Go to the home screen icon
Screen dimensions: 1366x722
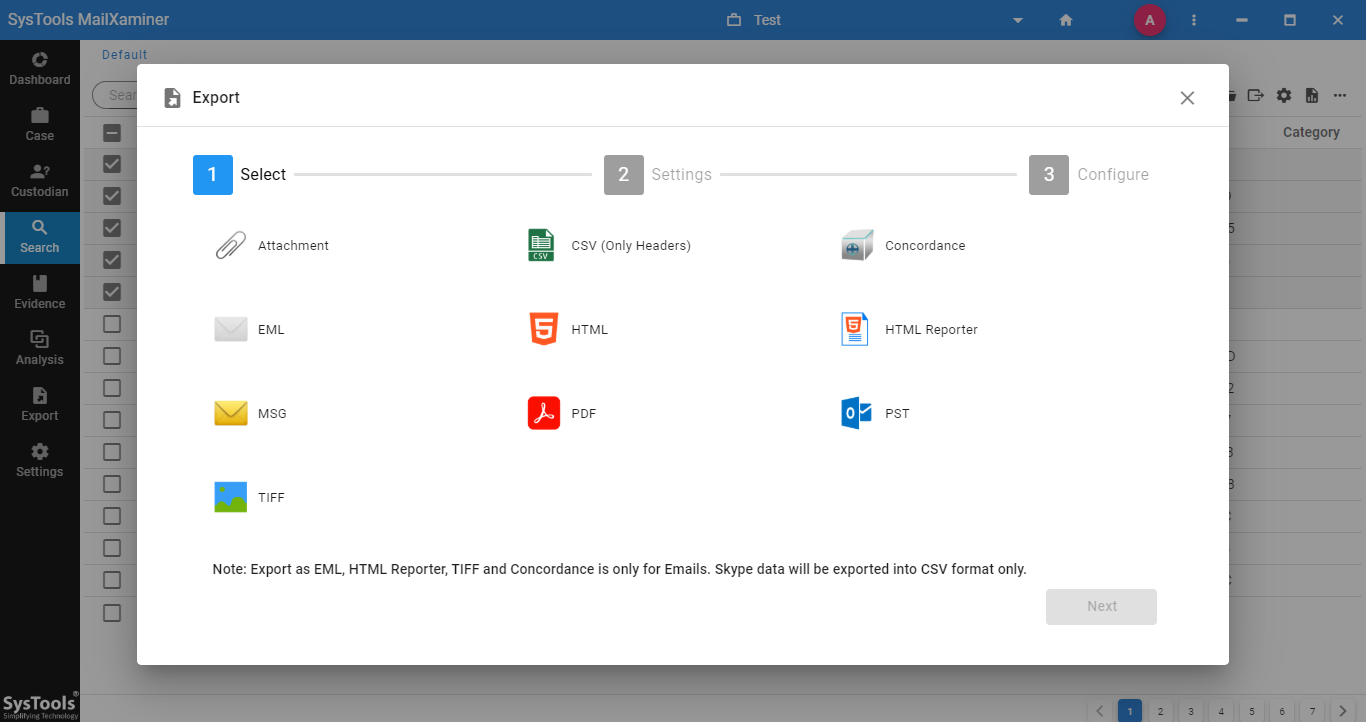[1066, 20]
